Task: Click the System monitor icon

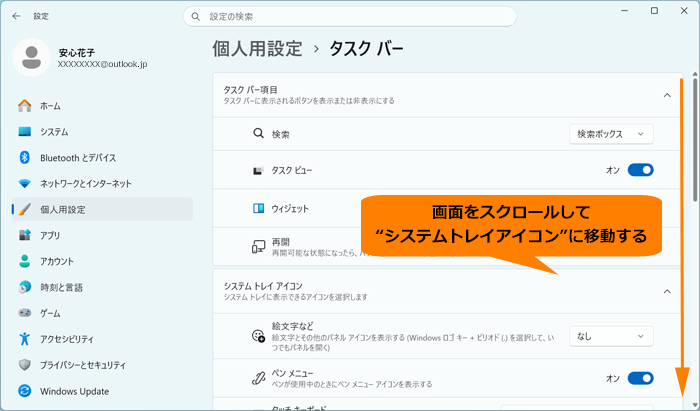Action: [x=25, y=132]
